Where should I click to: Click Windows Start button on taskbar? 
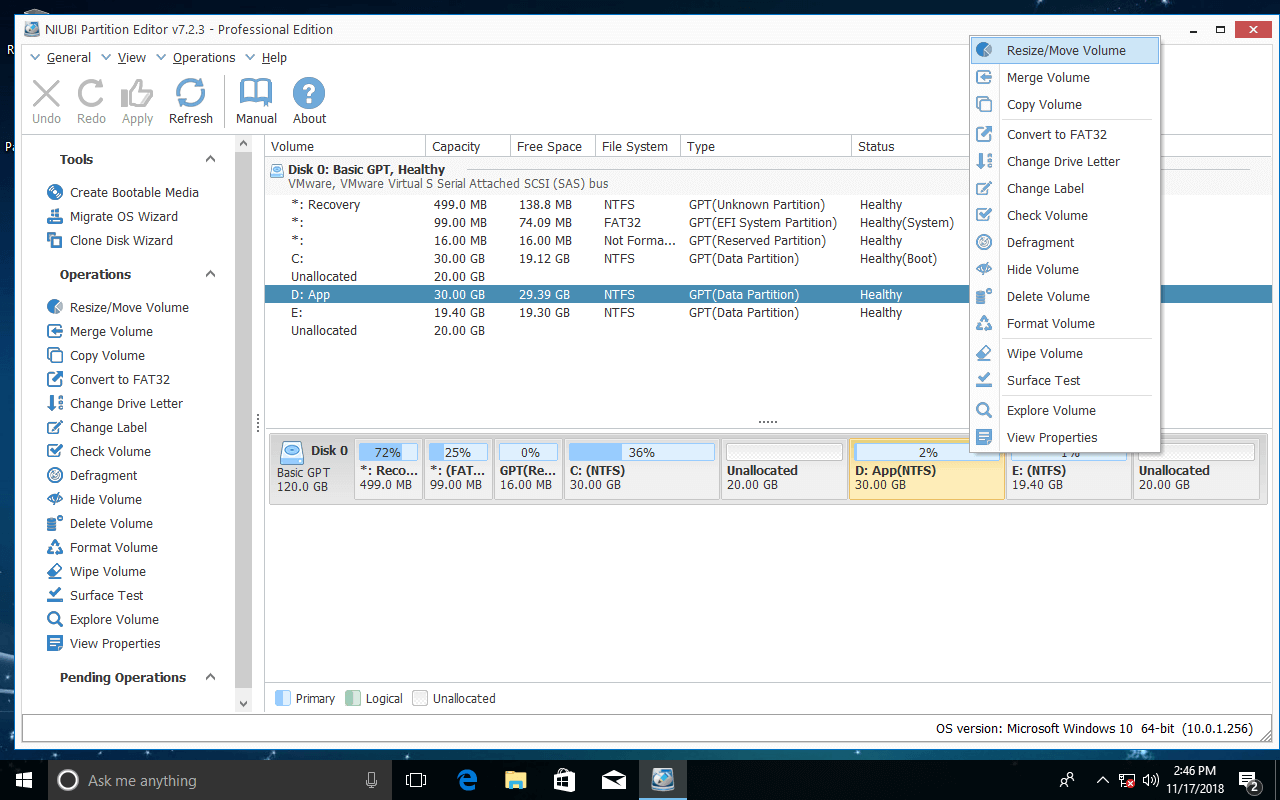(24, 780)
